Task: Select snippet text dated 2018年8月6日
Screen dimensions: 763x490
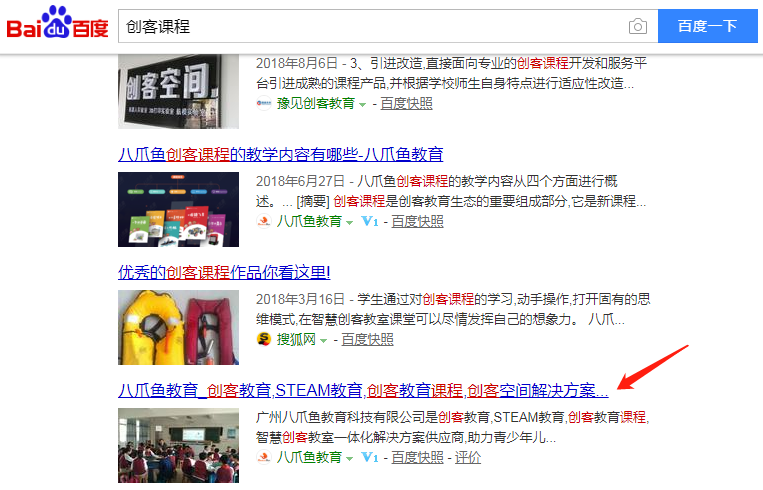Action: 452,73
